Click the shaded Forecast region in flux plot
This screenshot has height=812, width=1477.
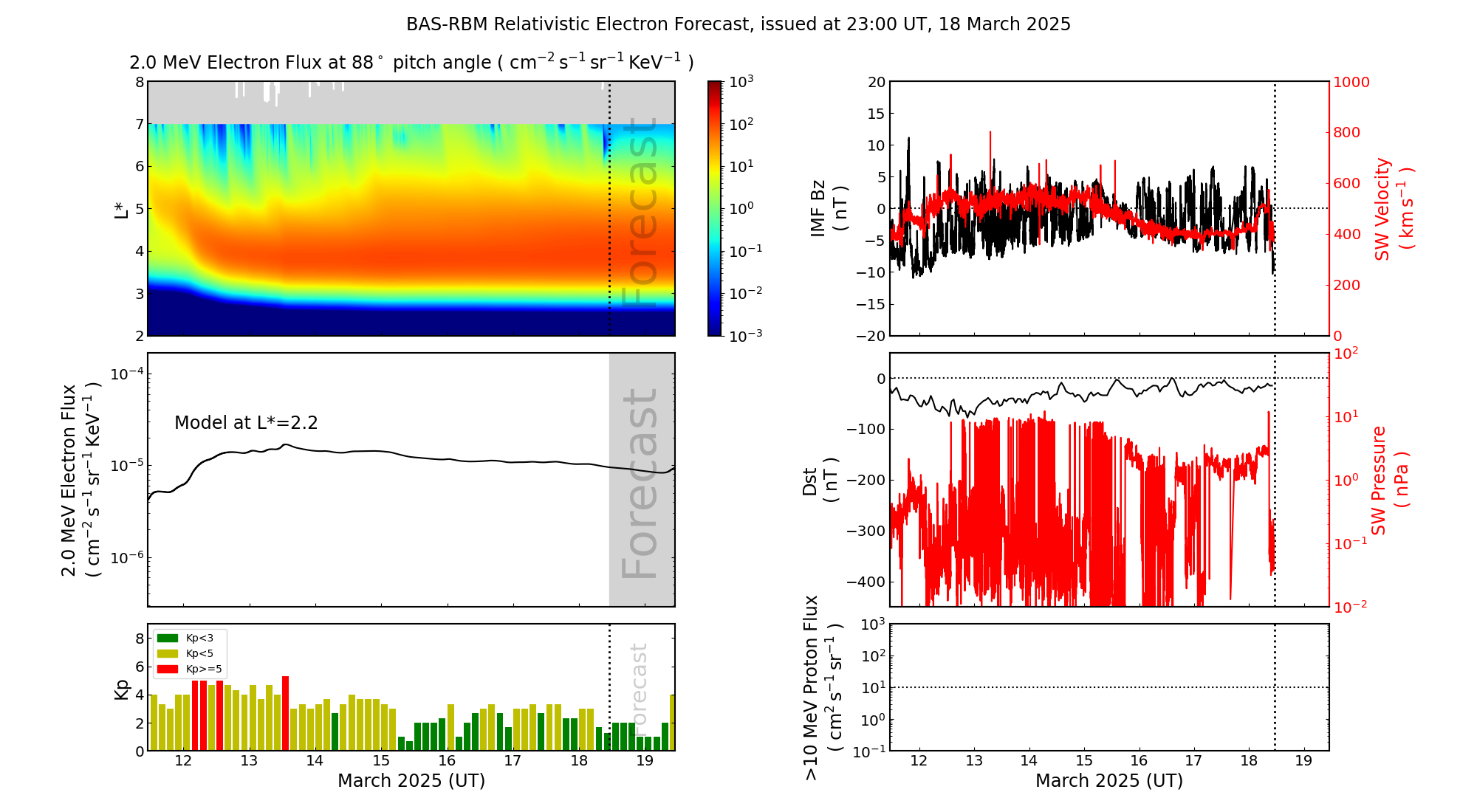pos(641,480)
